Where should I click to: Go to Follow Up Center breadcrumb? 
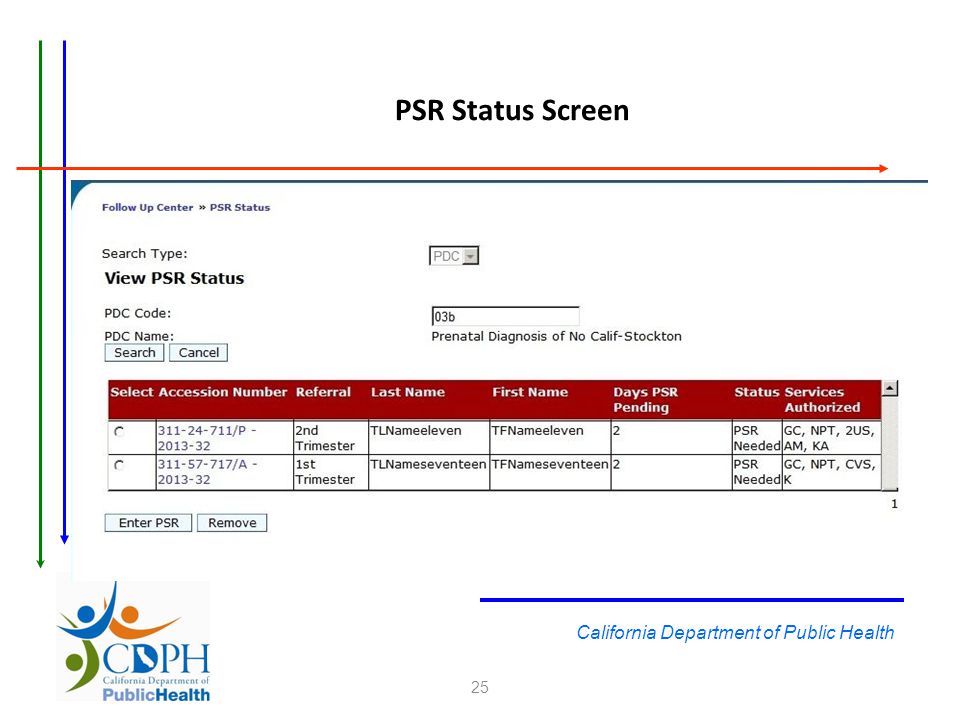pyautogui.click(x=147, y=208)
